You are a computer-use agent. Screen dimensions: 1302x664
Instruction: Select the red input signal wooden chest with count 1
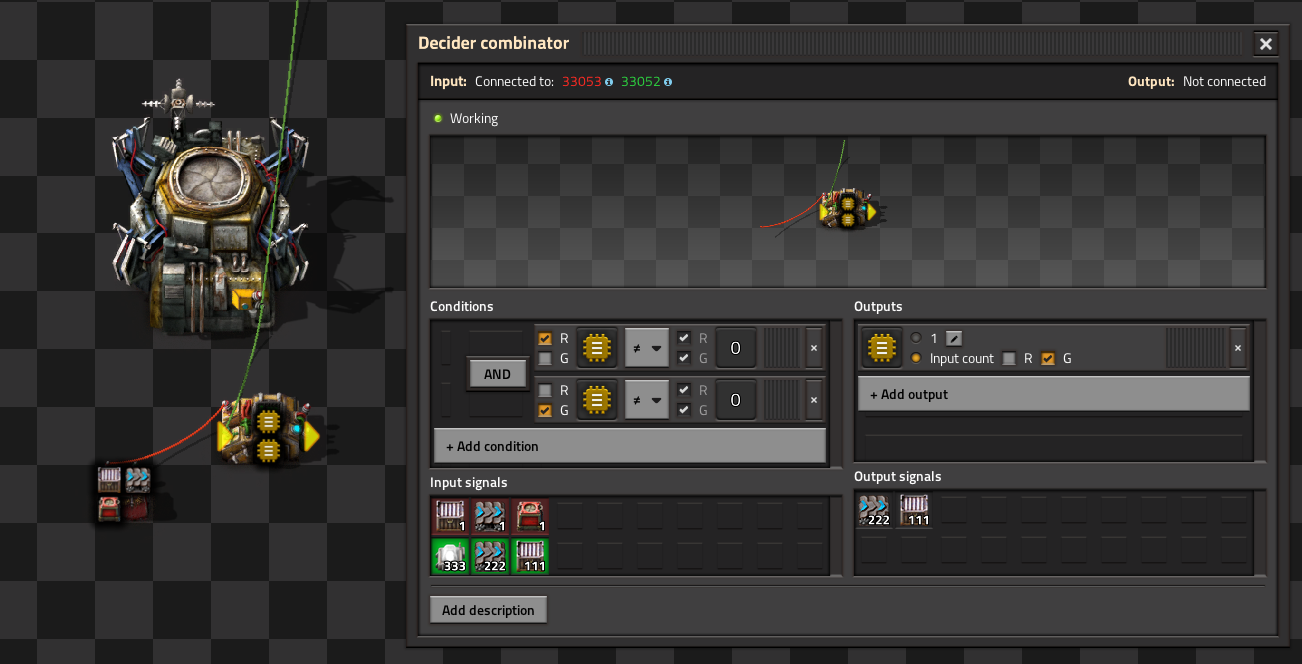click(x=449, y=517)
